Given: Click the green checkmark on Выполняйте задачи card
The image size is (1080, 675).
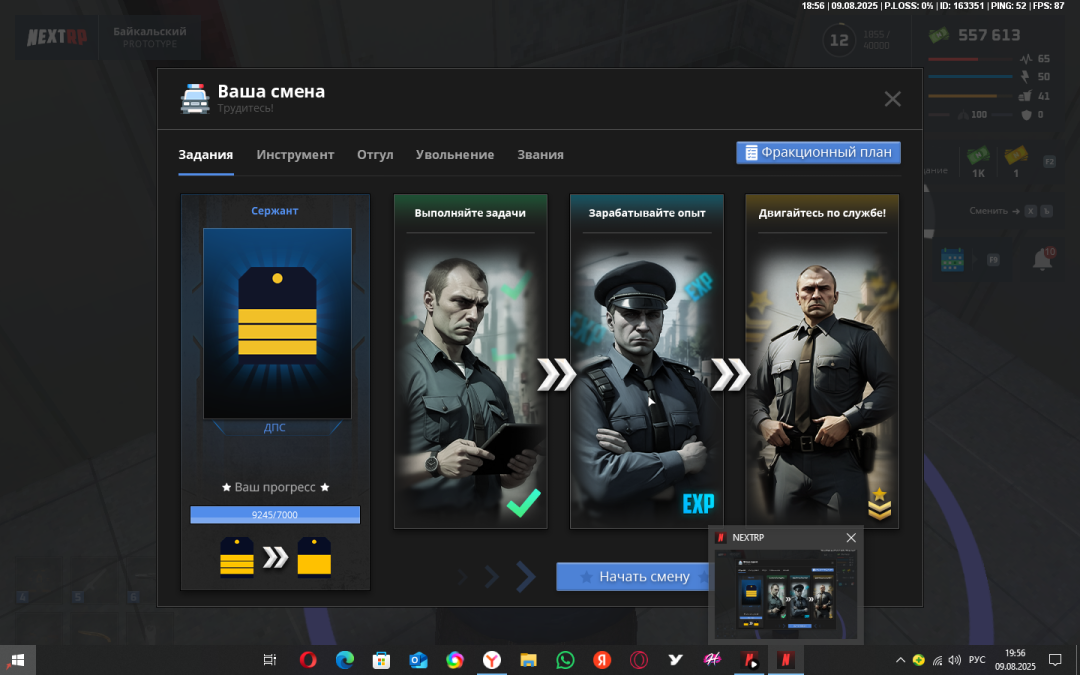Looking at the screenshot, I should (523, 503).
